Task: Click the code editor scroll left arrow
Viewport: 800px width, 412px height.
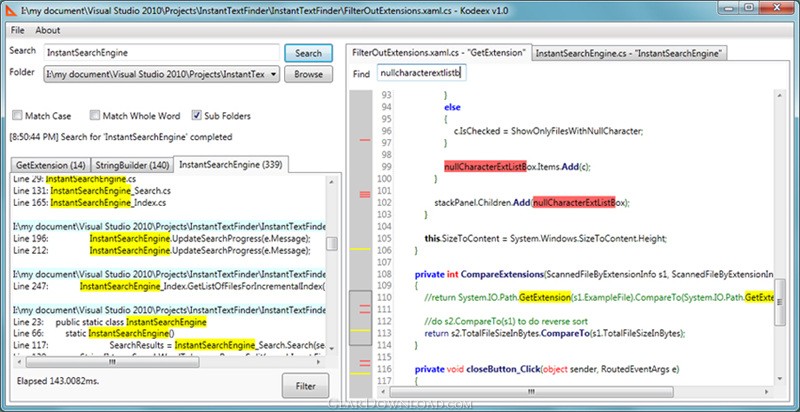Action: (x=383, y=392)
